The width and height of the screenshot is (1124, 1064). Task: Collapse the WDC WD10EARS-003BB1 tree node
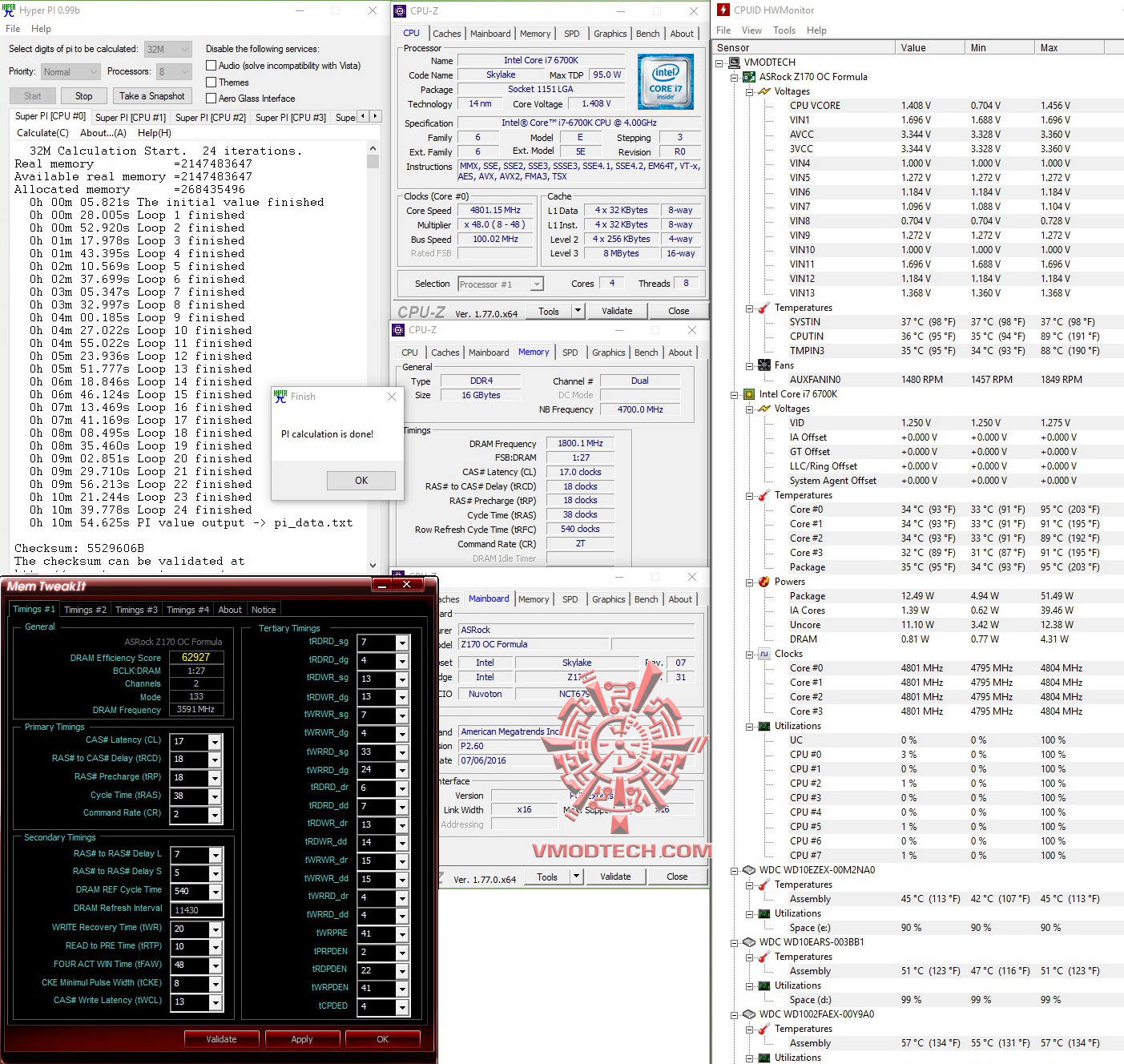click(x=735, y=942)
